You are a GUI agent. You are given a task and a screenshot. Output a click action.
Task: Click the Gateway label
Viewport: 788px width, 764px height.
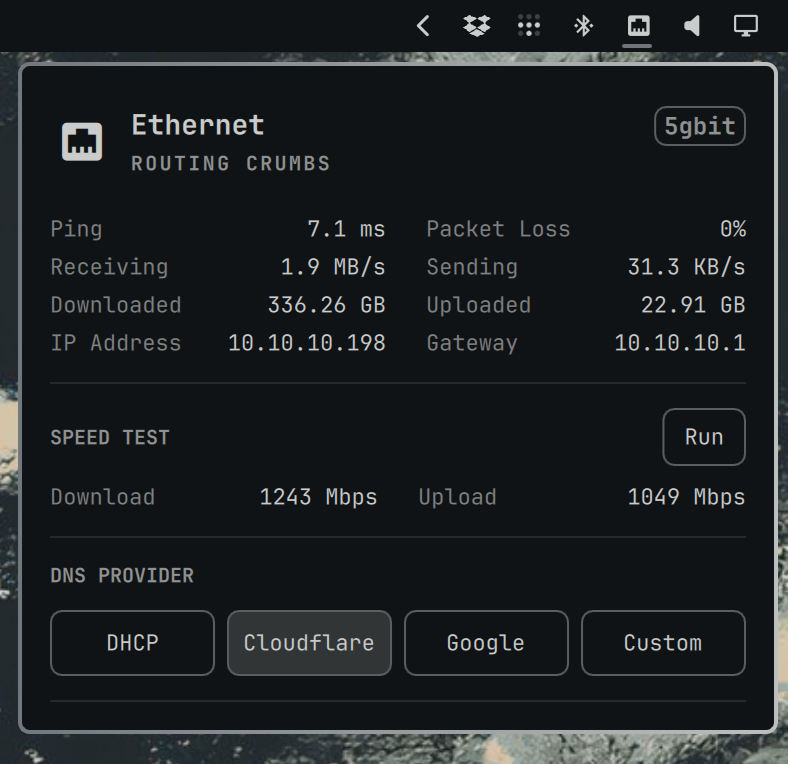(x=472, y=344)
